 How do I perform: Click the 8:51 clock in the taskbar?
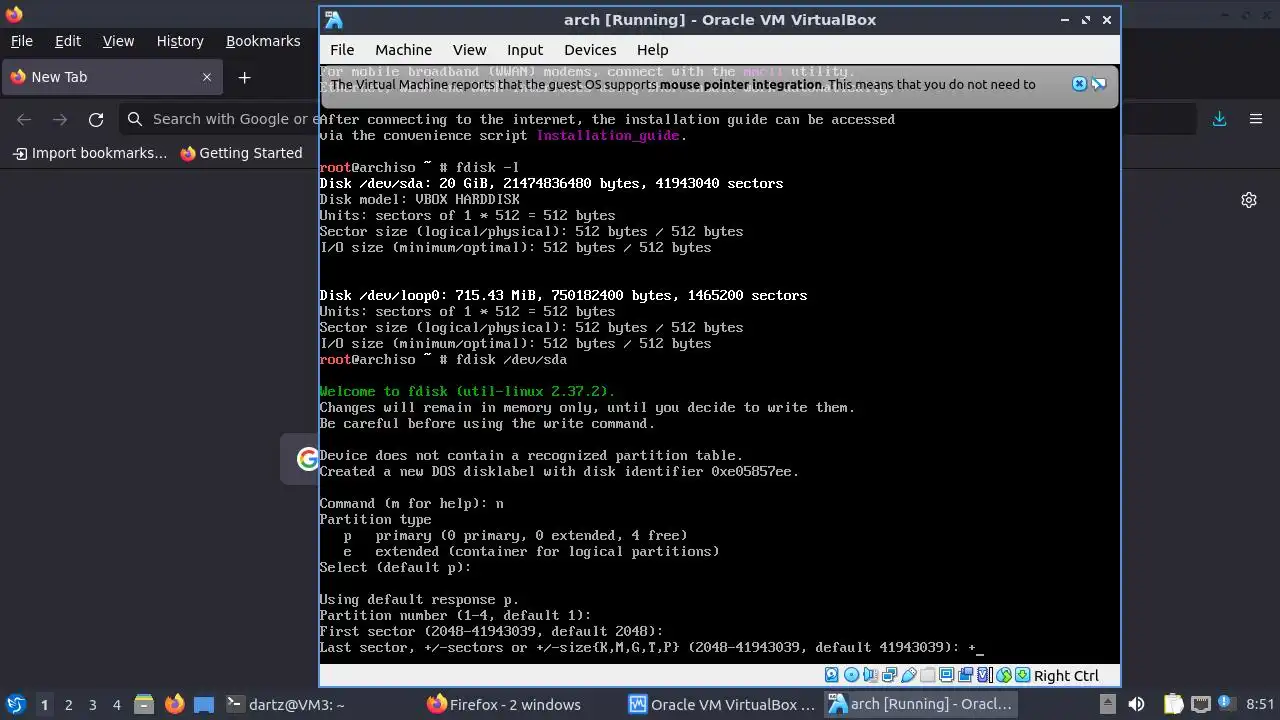pyautogui.click(x=1260, y=704)
